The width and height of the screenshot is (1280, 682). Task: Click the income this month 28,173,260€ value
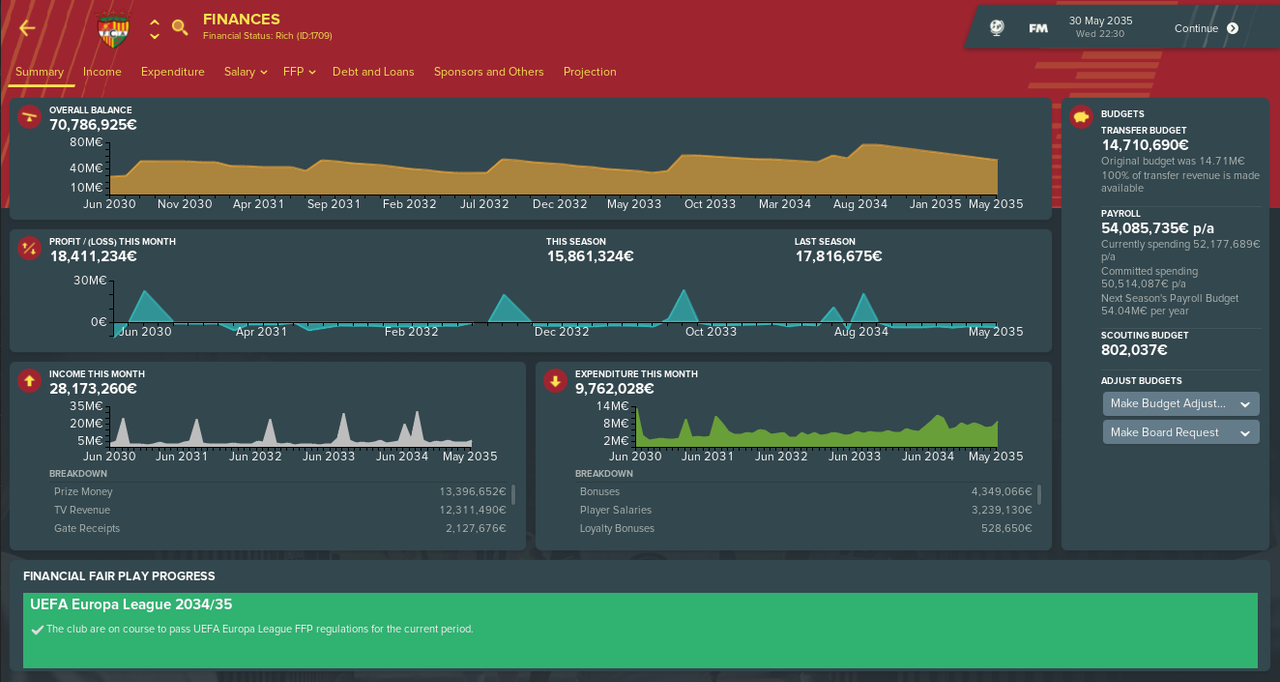coord(93,389)
